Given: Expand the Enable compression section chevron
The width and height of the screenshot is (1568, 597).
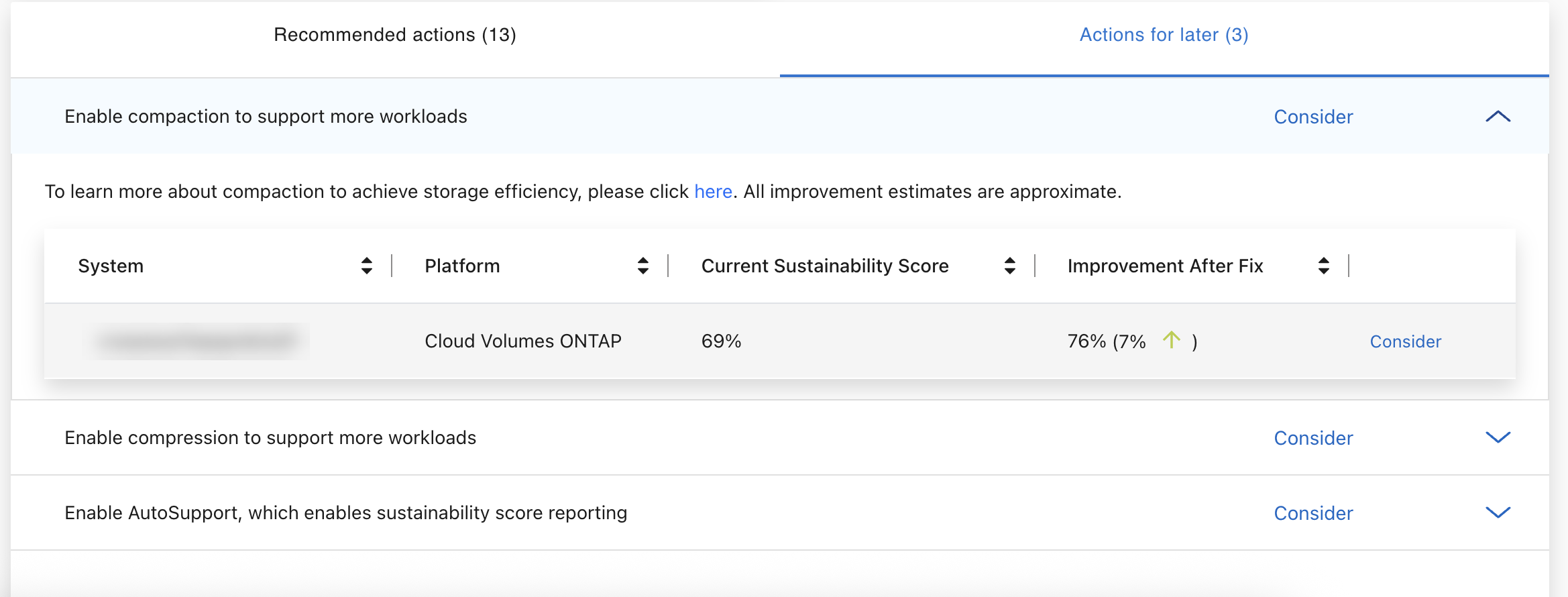Looking at the screenshot, I should [x=1498, y=437].
